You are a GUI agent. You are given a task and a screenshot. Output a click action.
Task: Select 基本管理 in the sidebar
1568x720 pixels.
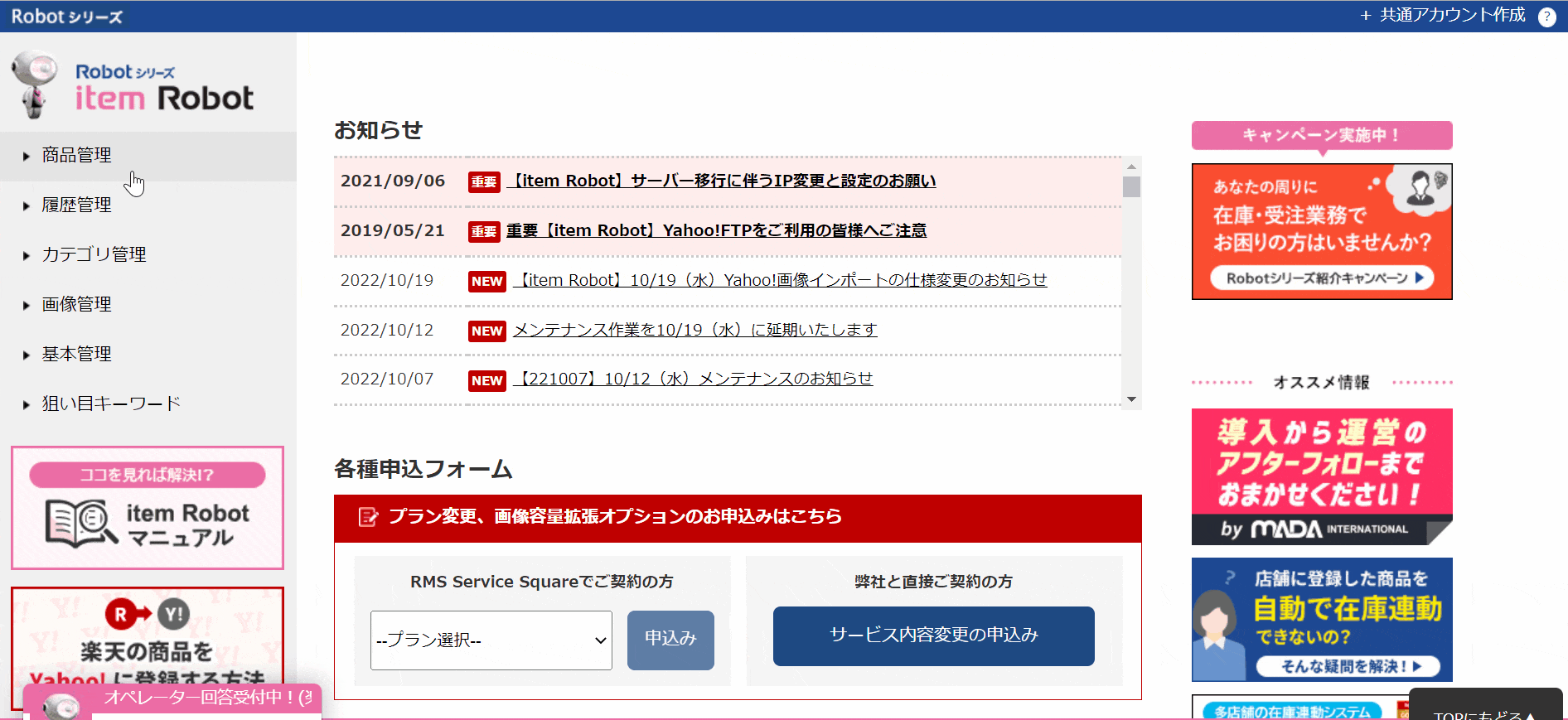pos(76,355)
